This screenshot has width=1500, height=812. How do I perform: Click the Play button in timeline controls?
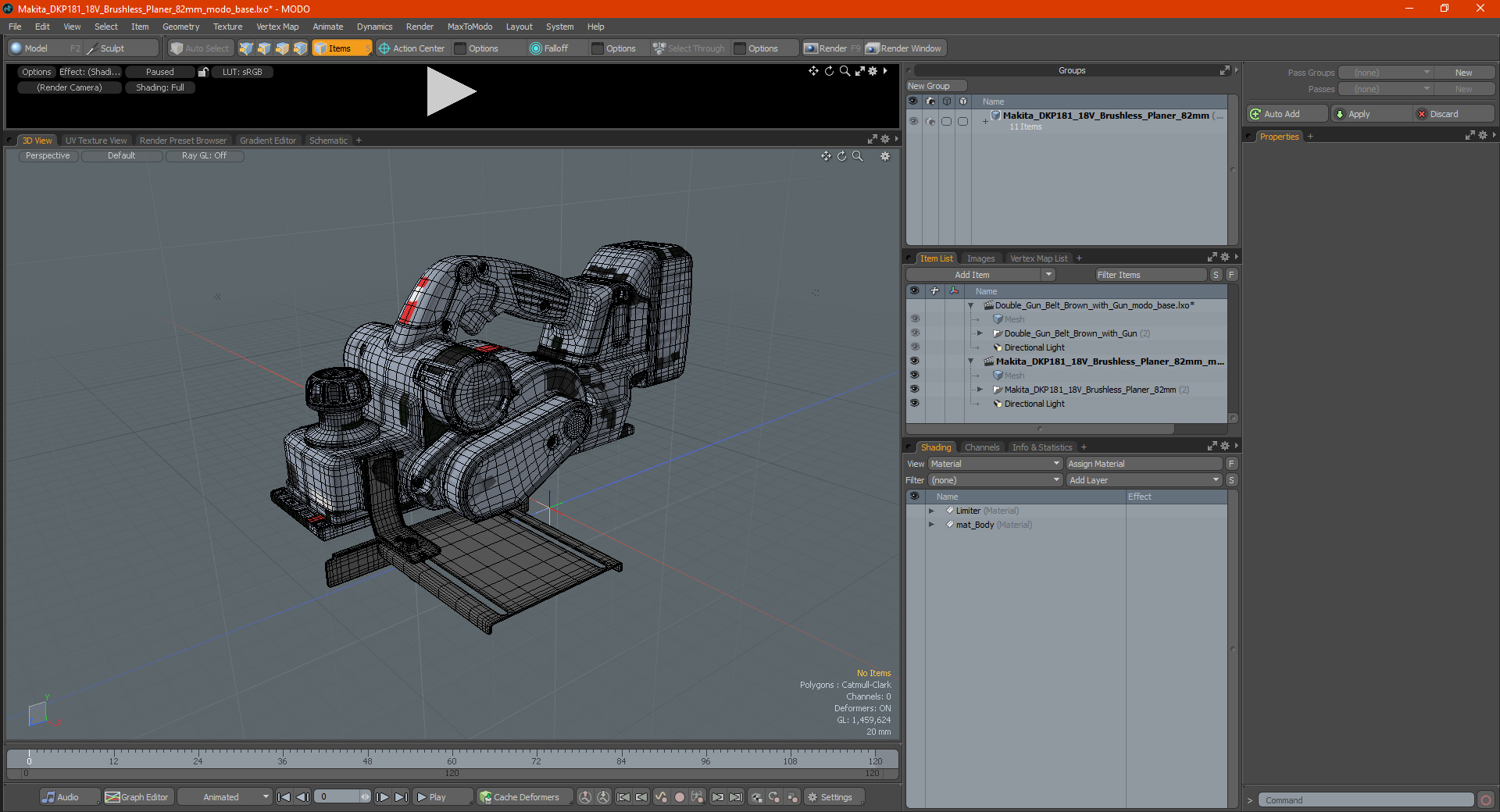point(442,797)
